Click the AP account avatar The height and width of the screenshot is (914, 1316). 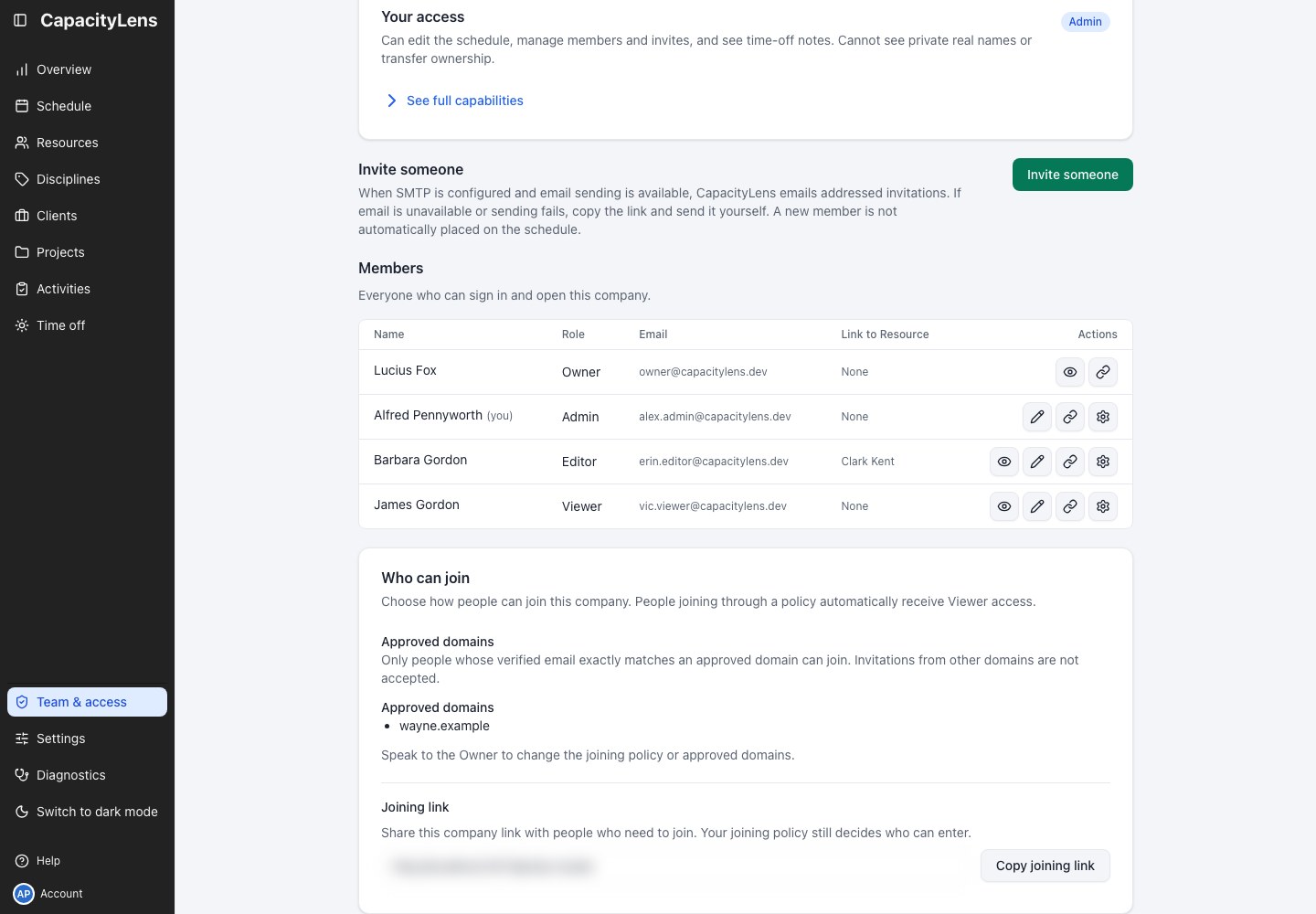(x=24, y=894)
